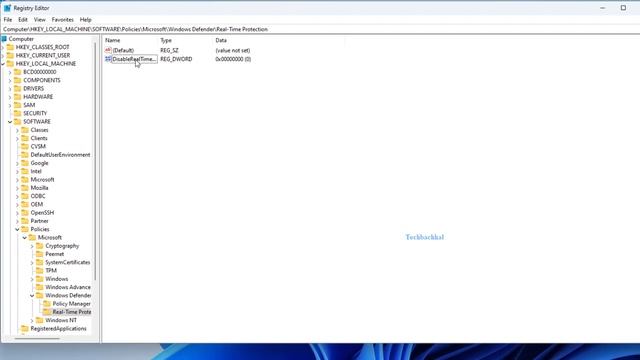The width and height of the screenshot is (640, 360).
Task: Open the File menu
Action: pyautogui.click(x=8, y=20)
